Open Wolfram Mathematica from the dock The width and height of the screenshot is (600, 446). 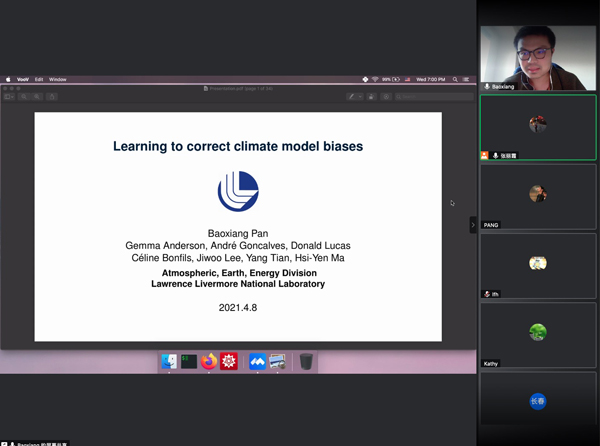229,361
